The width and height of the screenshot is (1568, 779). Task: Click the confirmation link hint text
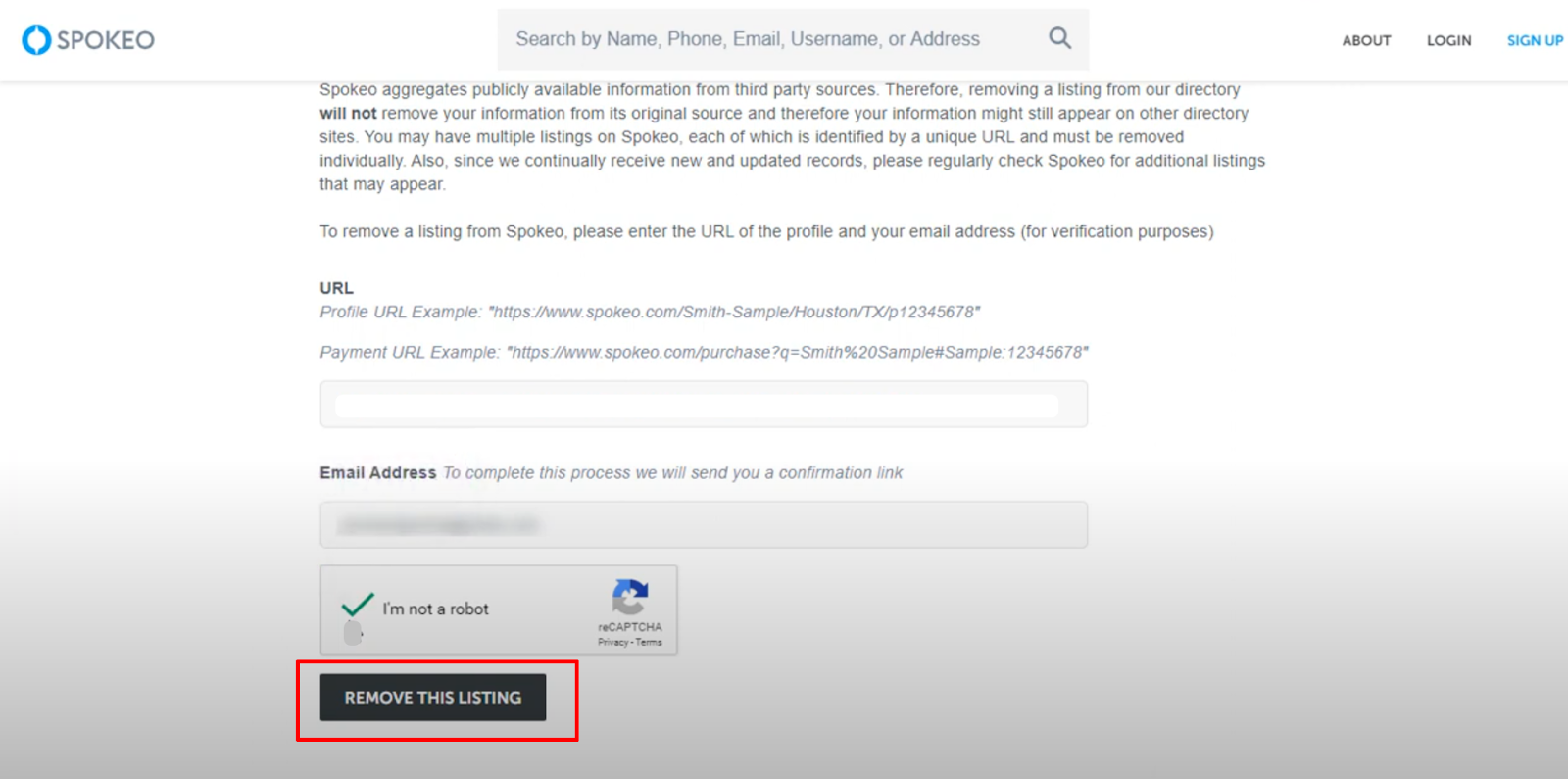[673, 472]
